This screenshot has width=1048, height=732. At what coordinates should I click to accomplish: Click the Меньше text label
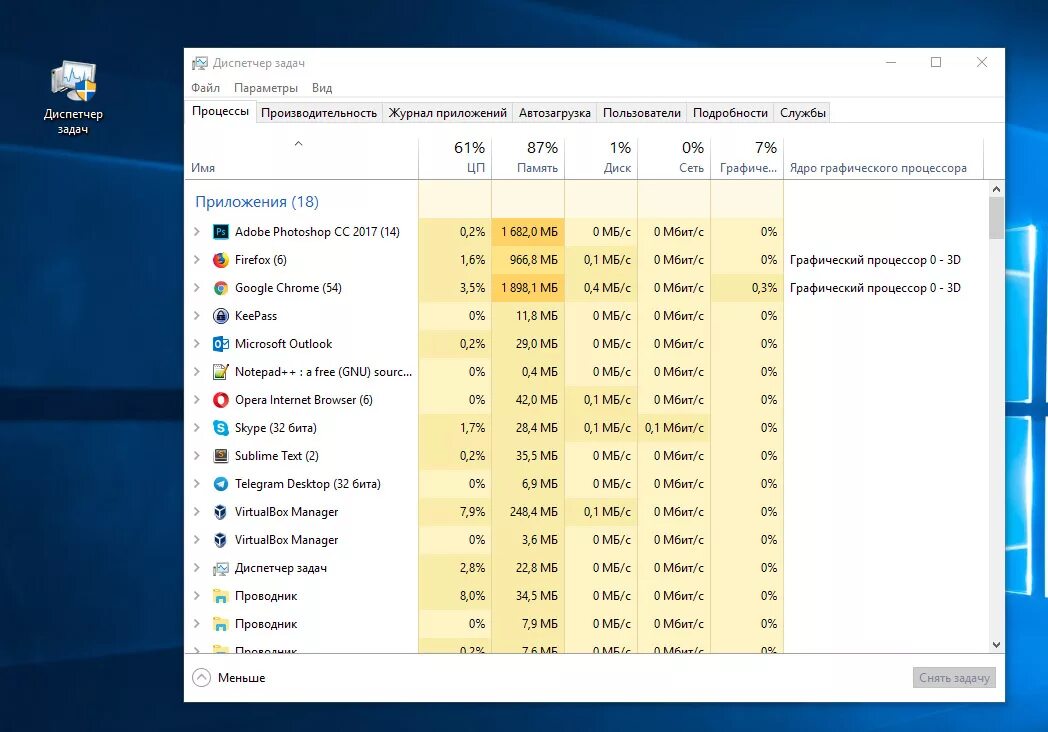point(241,678)
